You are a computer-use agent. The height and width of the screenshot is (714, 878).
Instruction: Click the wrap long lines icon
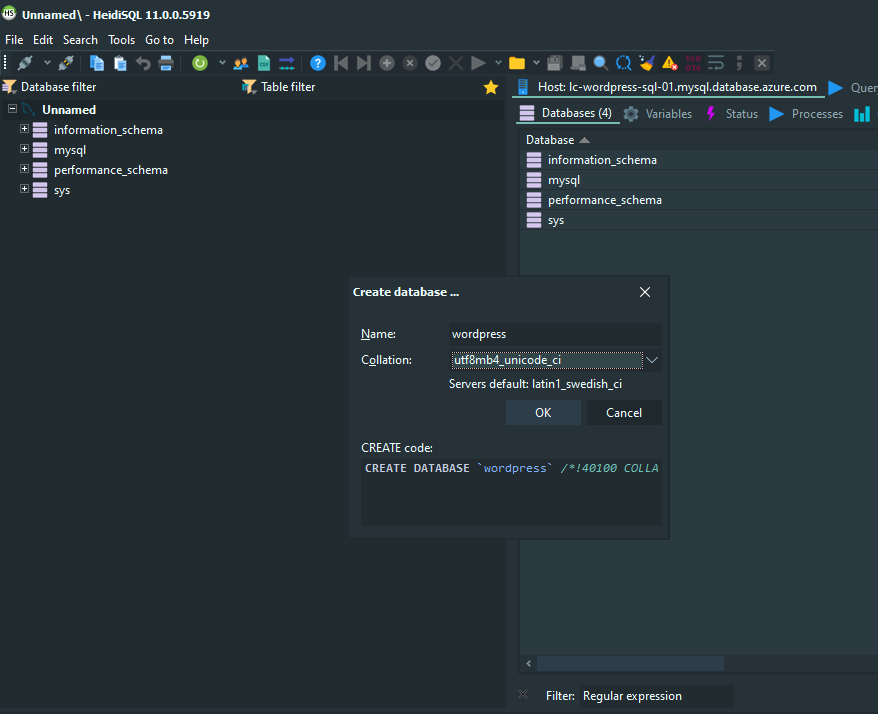716,63
